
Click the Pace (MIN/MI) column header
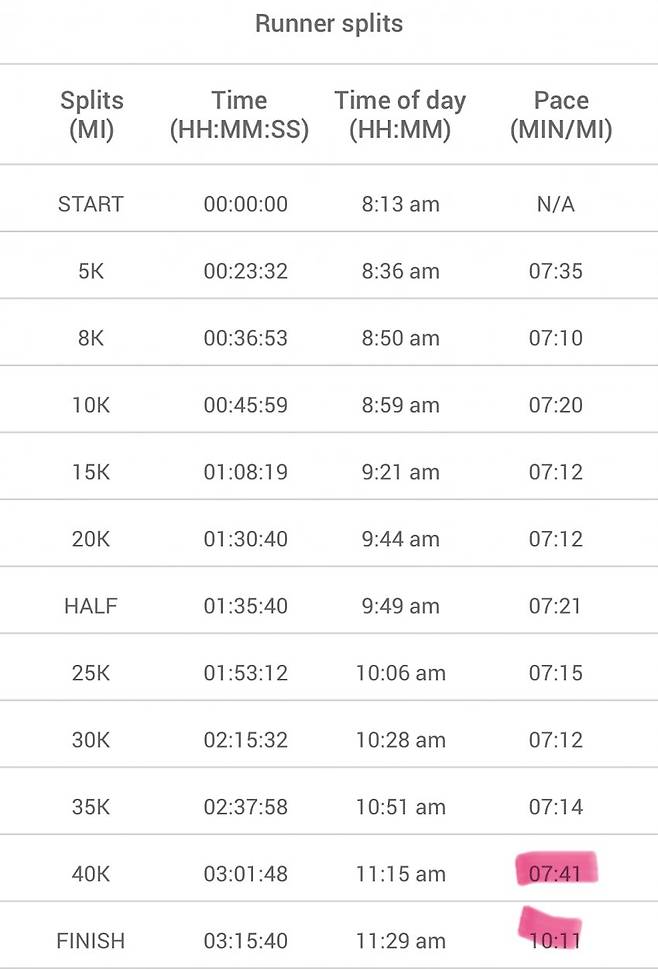pyautogui.click(x=561, y=115)
